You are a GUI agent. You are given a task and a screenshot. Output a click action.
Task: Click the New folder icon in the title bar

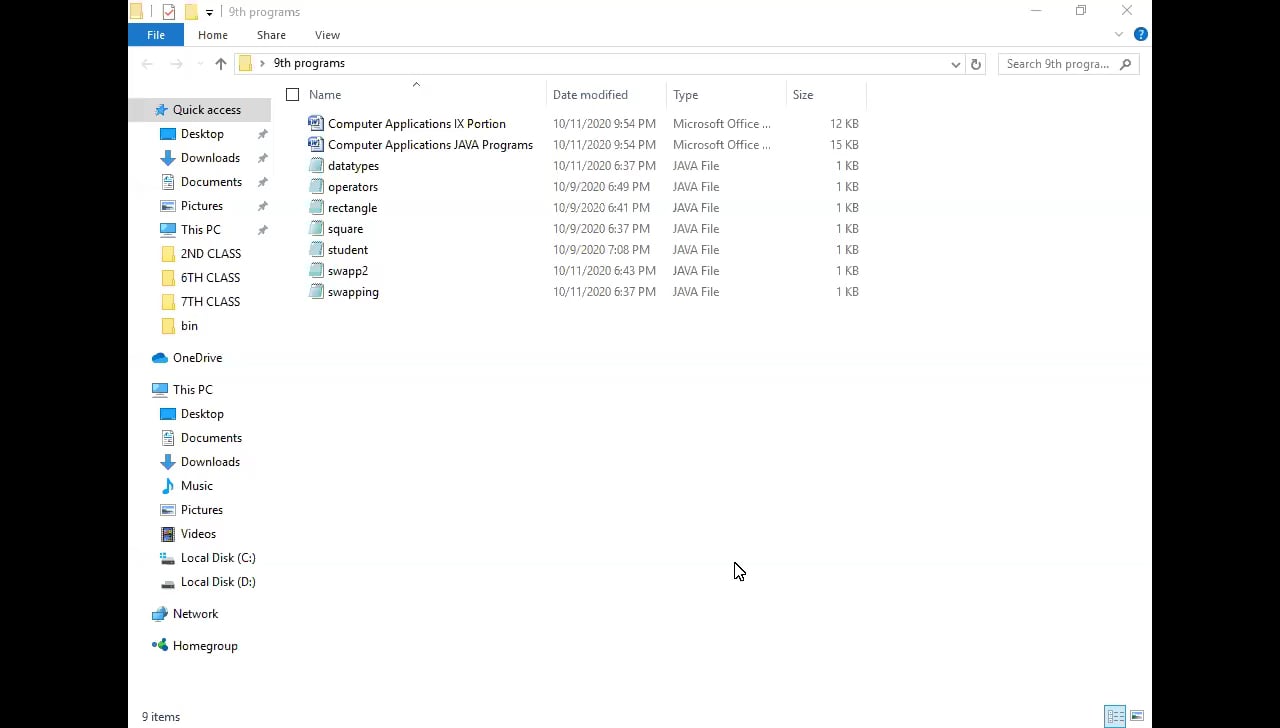tap(191, 12)
